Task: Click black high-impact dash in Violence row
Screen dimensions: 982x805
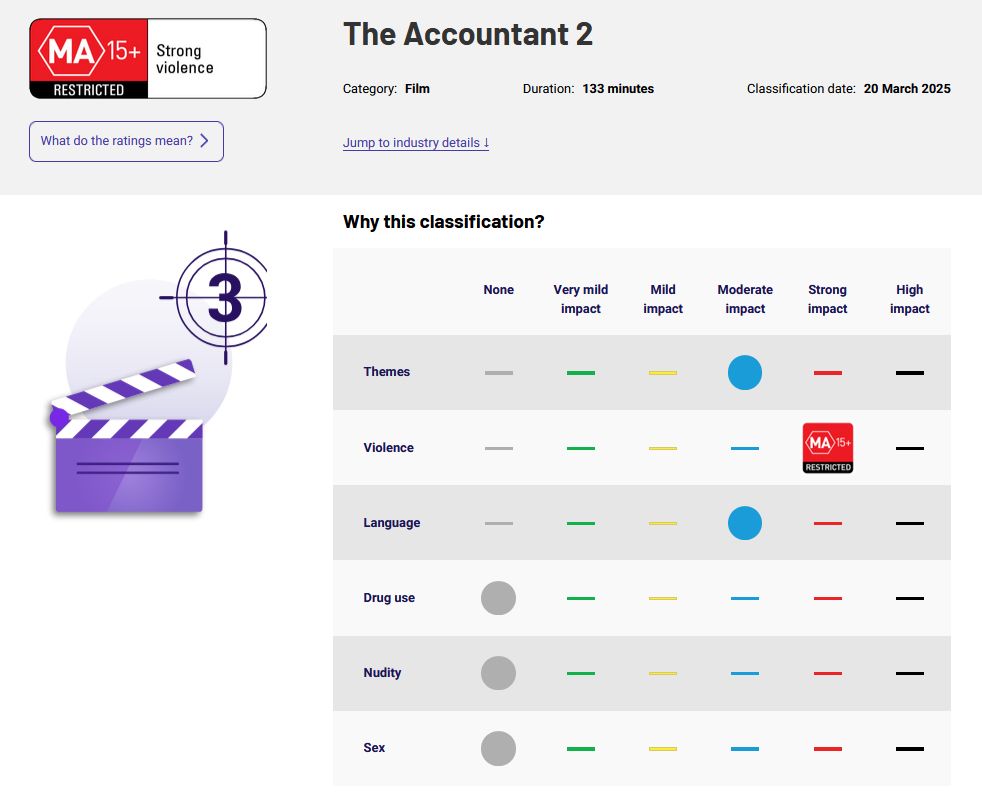Action: (909, 448)
